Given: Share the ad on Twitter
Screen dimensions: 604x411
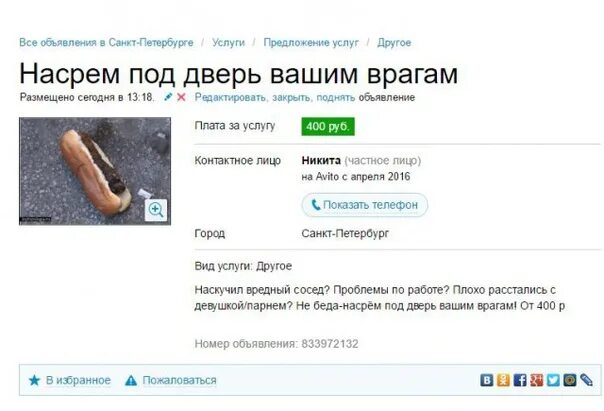Looking at the screenshot, I should pyautogui.click(x=553, y=380).
